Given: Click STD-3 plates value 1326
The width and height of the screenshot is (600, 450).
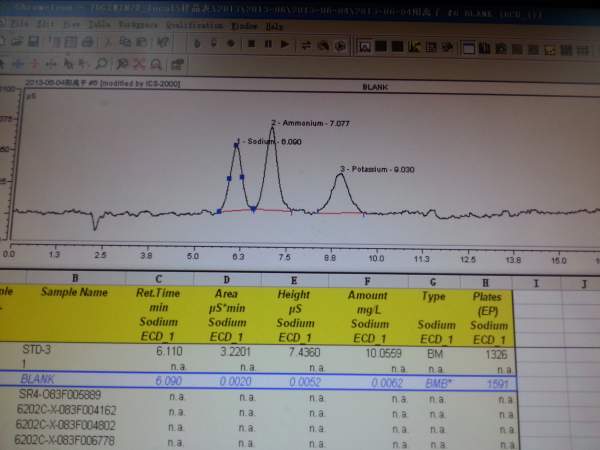Looking at the screenshot, I should click(496, 355).
